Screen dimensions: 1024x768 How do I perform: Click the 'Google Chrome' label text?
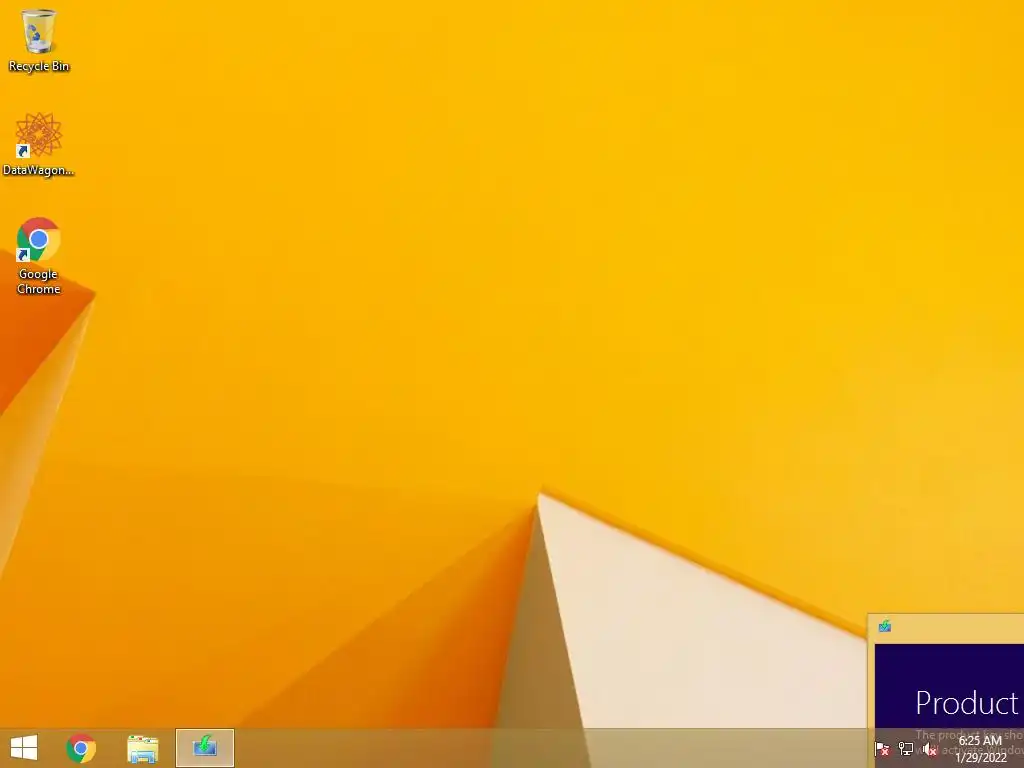click(x=39, y=281)
